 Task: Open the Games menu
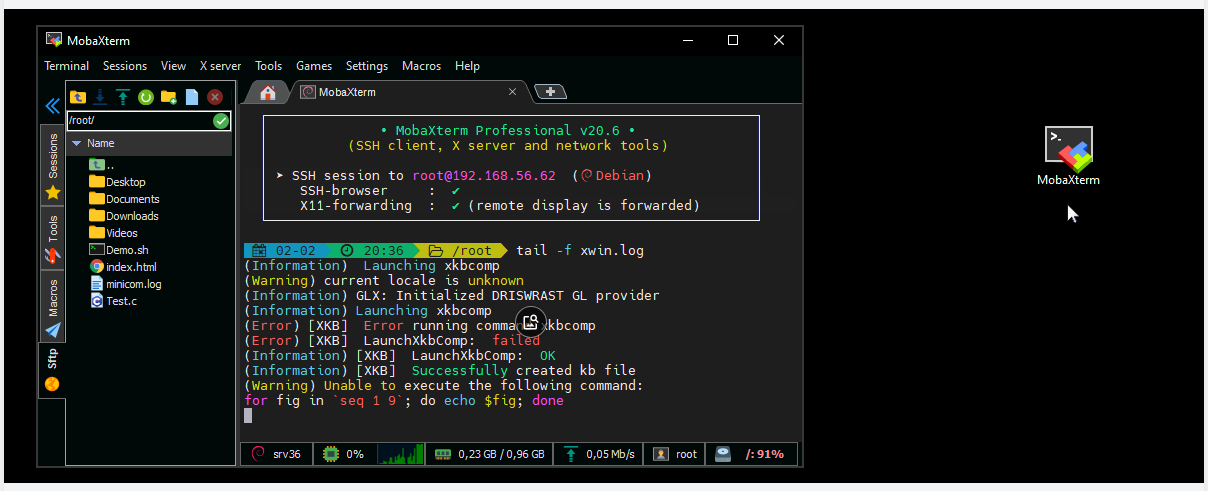click(x=314, y=66)
